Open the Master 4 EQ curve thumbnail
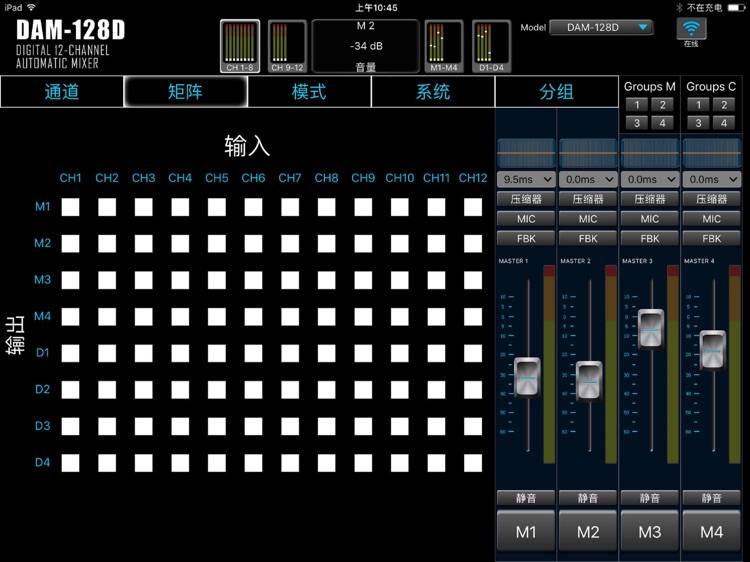This screenshot has height=562, width=750. pyautogui.click(x=712, y=153)
